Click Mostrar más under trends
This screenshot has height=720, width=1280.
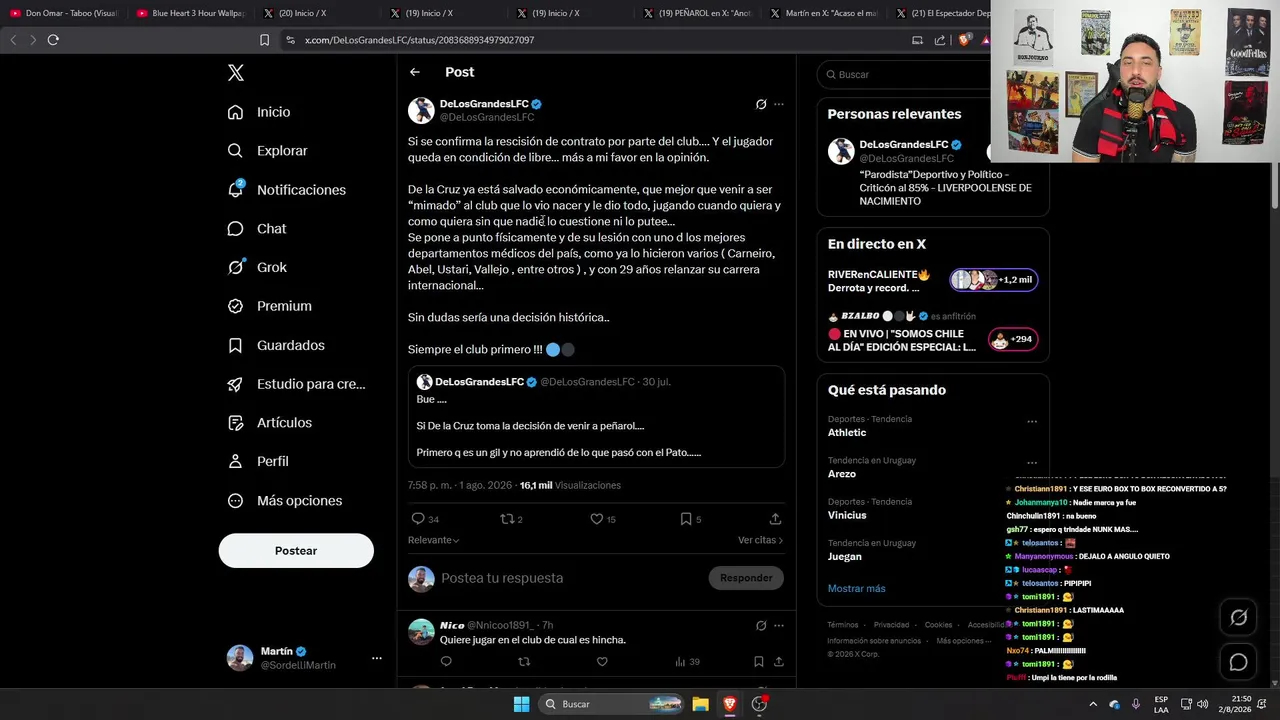(856, 589)
